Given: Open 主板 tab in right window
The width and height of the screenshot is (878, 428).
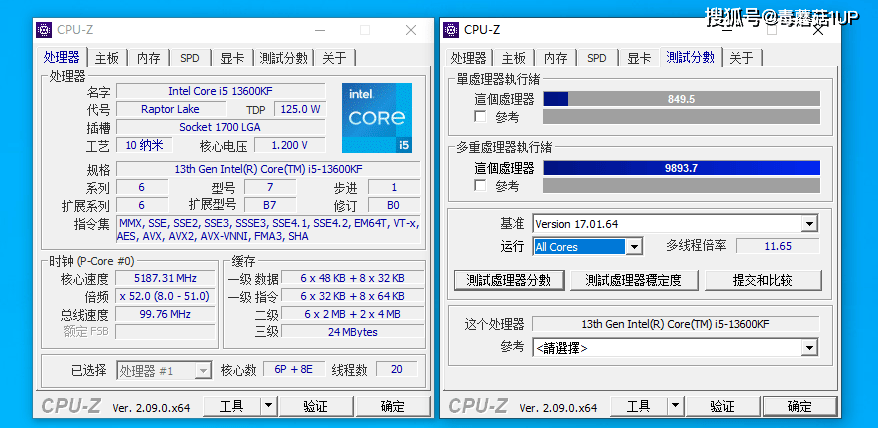Looking at the screenshot, I should point(513,58).
